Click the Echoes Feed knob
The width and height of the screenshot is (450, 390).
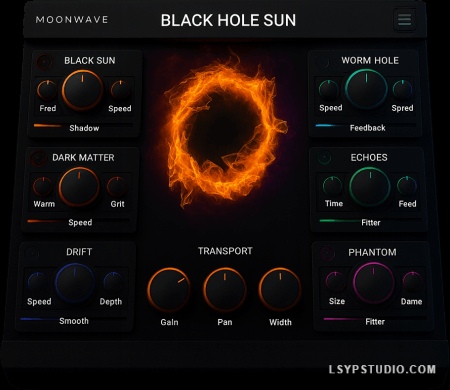[x=407, y=186]
